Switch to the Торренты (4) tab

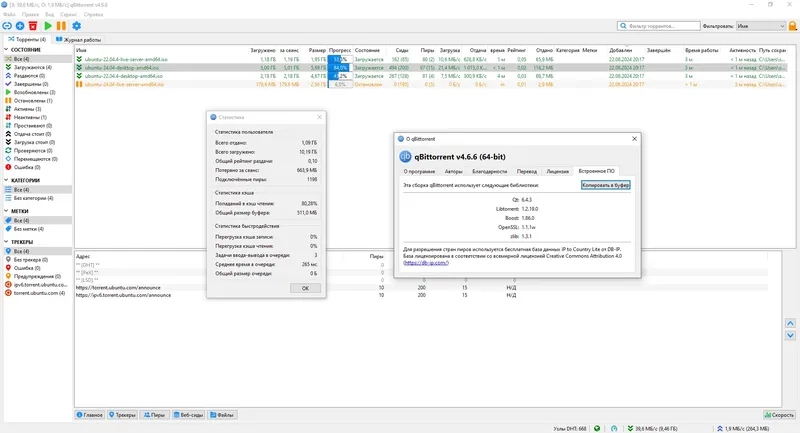[27, 39]
